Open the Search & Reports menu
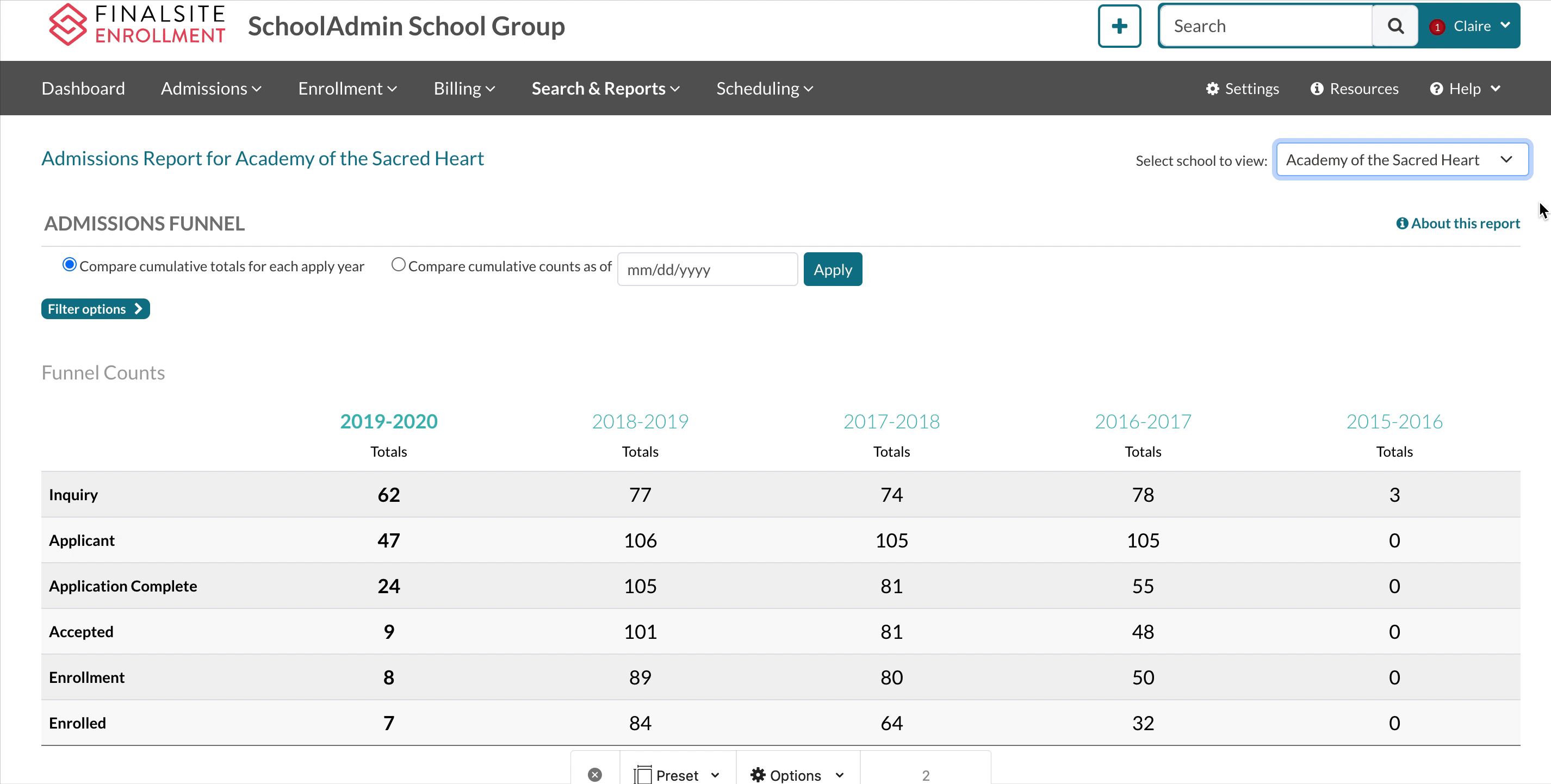Viewport: 1551px width, 784px height. (x=605, y=89)
